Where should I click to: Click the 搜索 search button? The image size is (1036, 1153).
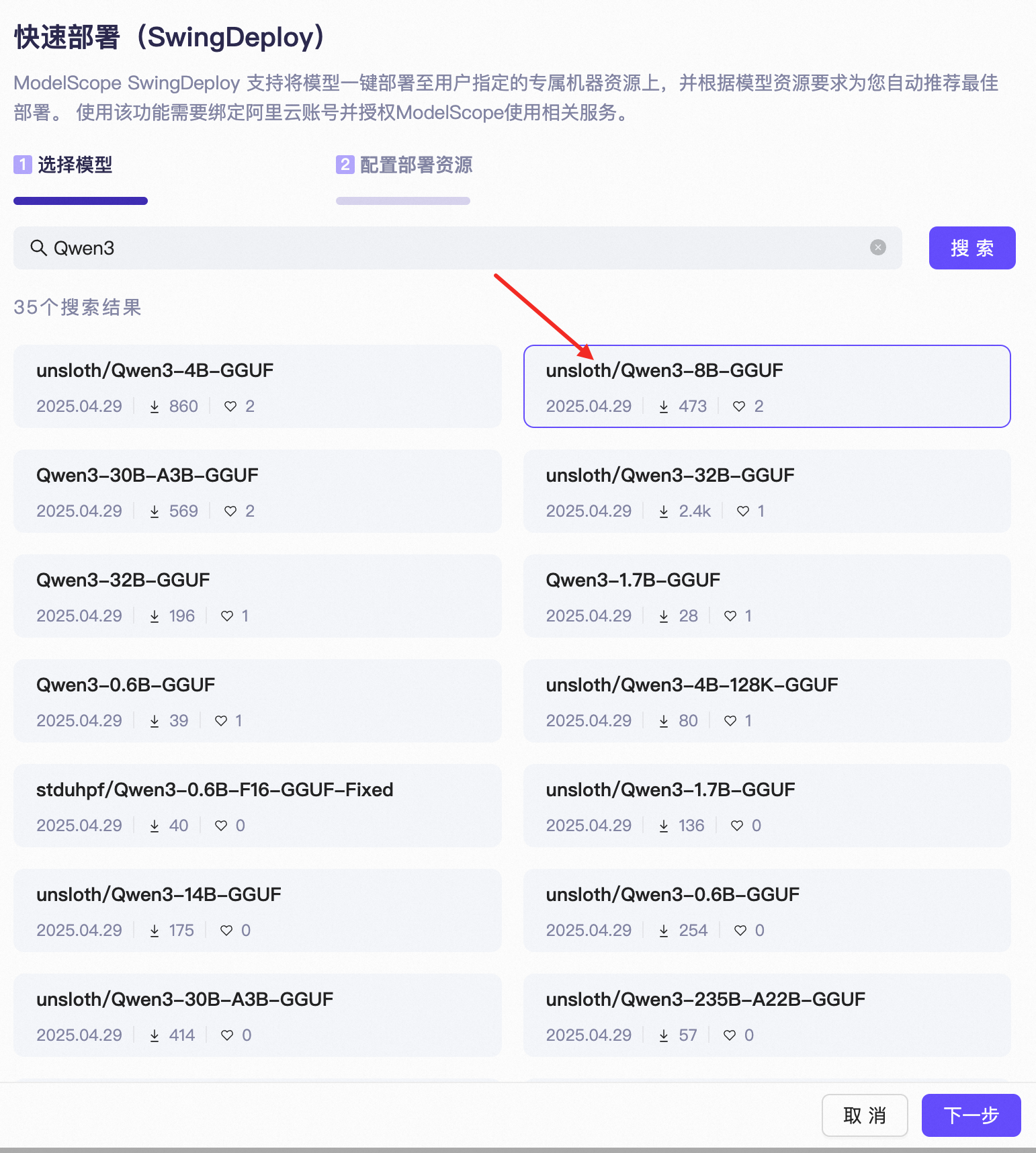coord(972,248)
